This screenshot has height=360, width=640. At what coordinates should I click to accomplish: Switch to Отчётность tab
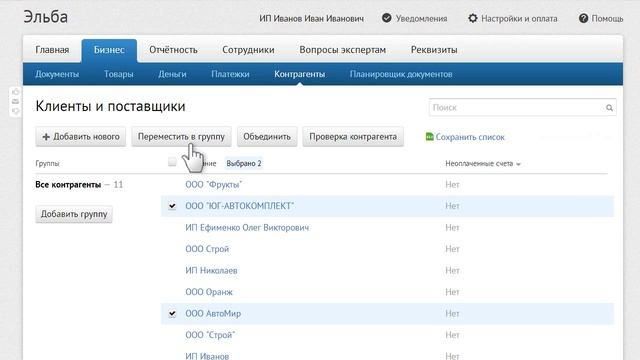point(173,50)
